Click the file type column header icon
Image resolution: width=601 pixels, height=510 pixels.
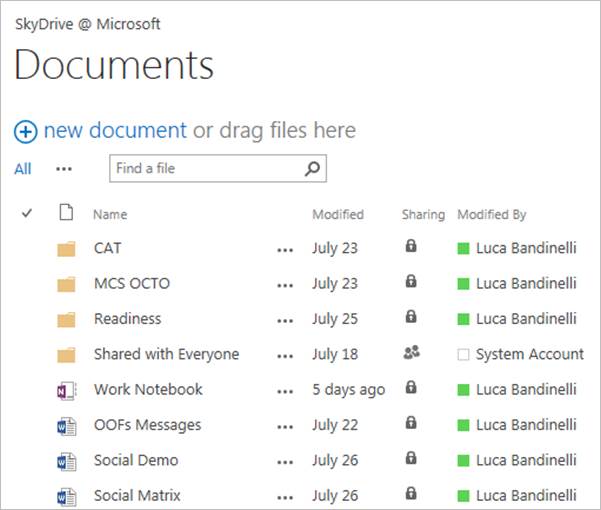[66, 212]
